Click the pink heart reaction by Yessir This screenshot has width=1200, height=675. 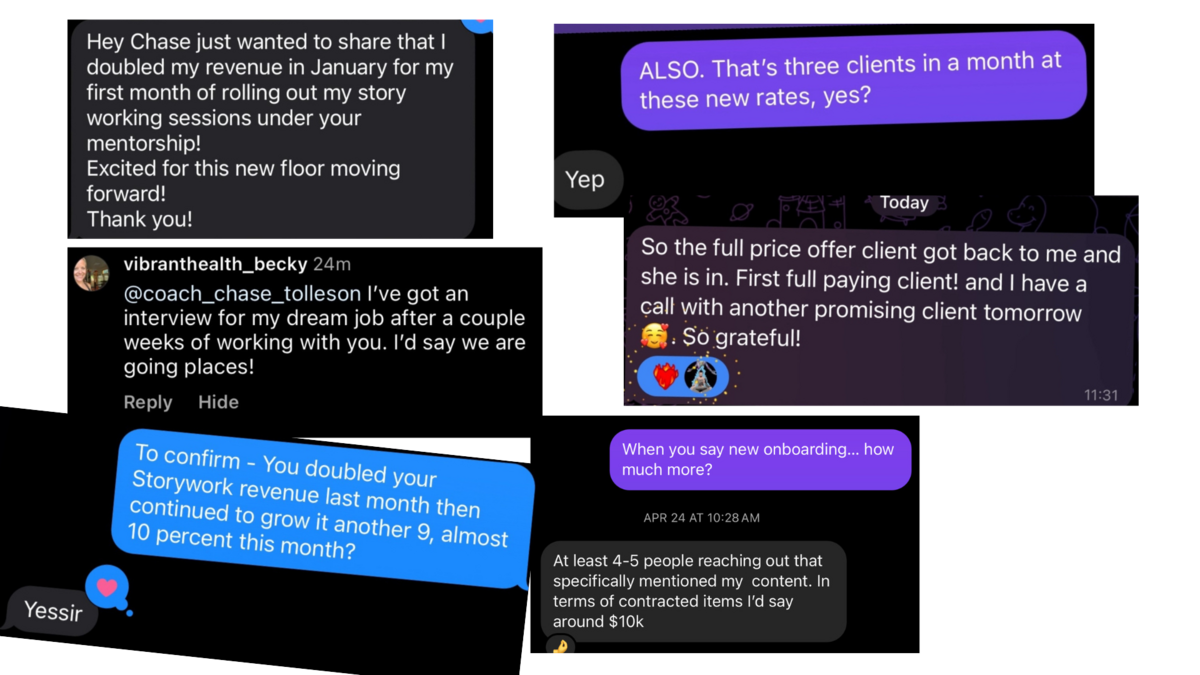(107, 587)
